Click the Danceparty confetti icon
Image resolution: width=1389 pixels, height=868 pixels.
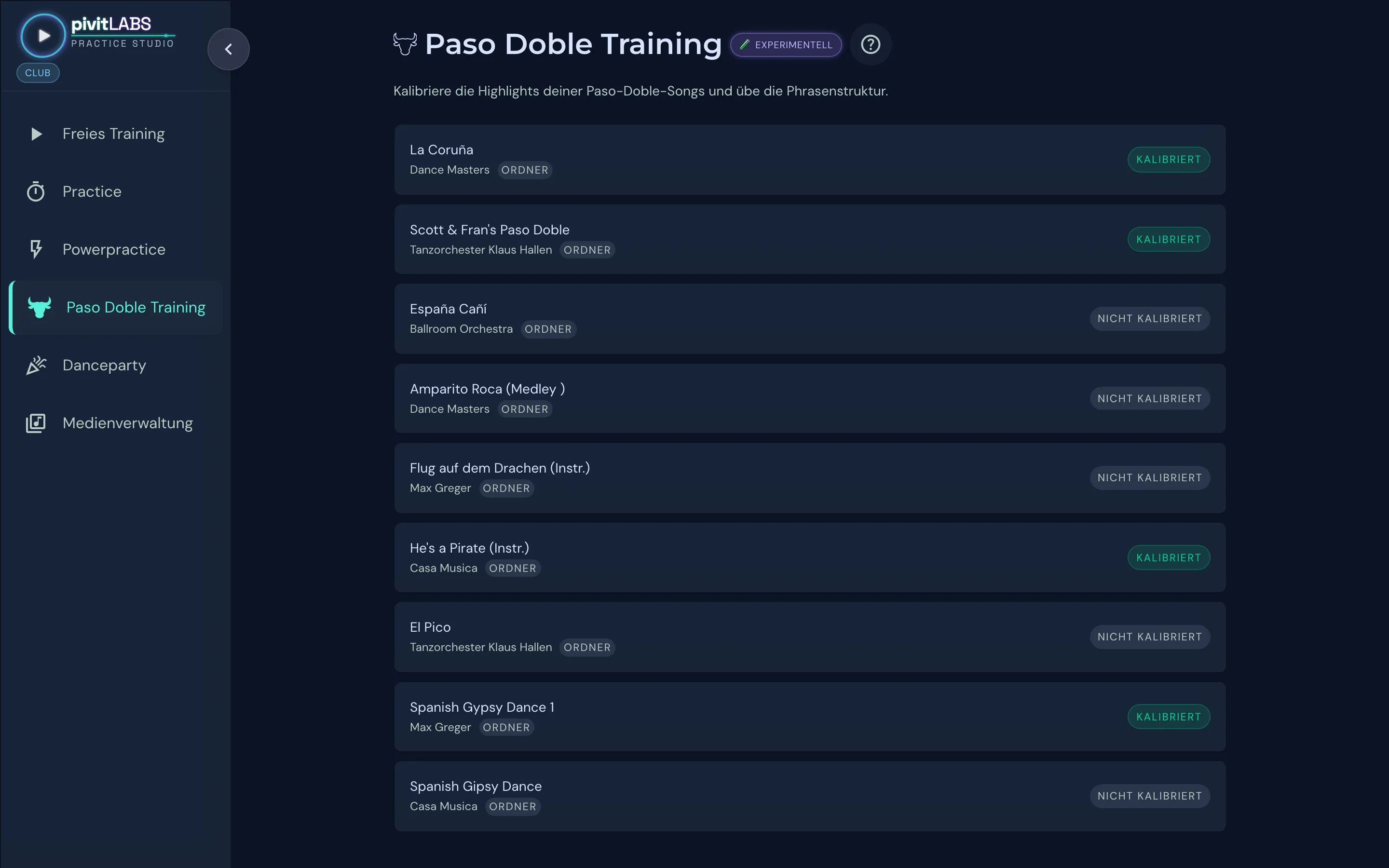36,365
